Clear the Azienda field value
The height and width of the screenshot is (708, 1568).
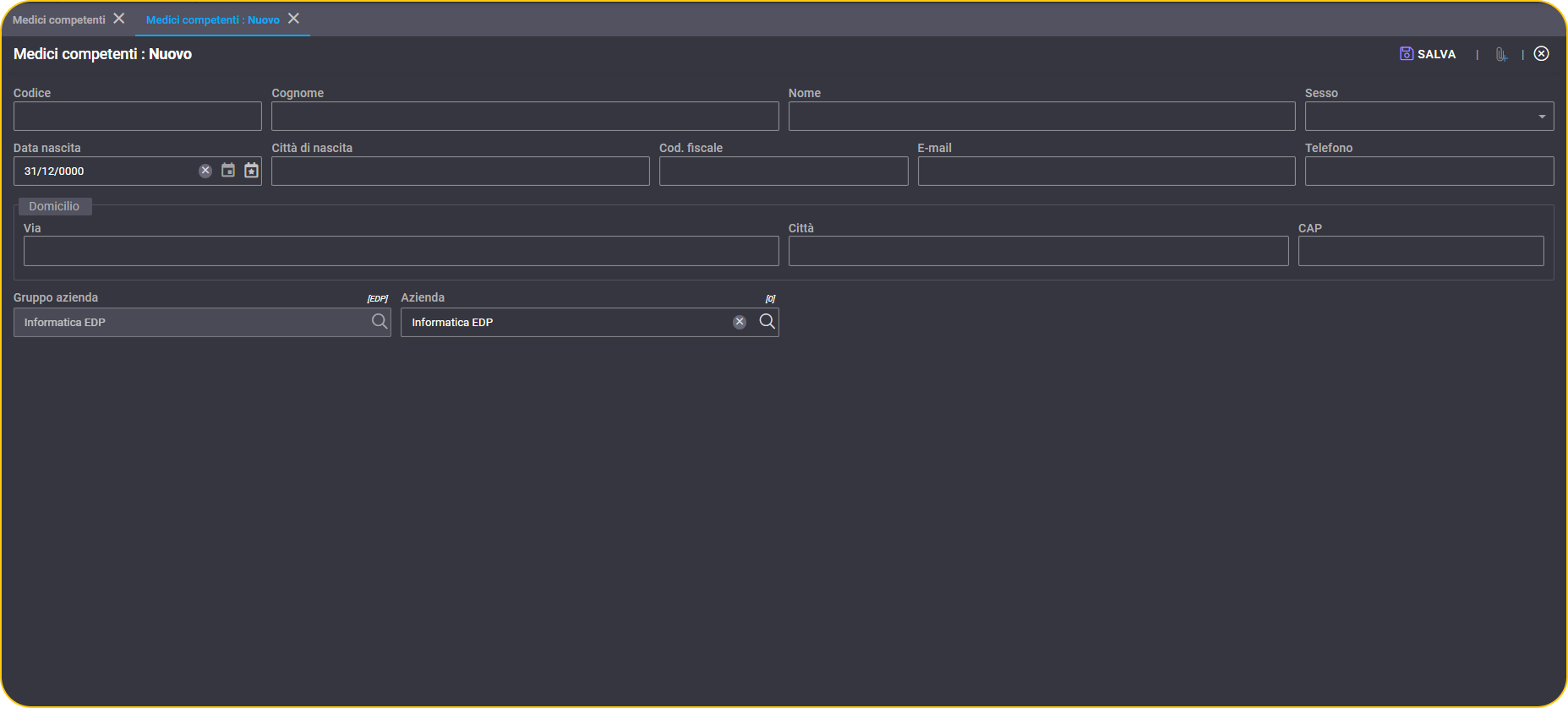pyautogui.click(x=740, y=322)
